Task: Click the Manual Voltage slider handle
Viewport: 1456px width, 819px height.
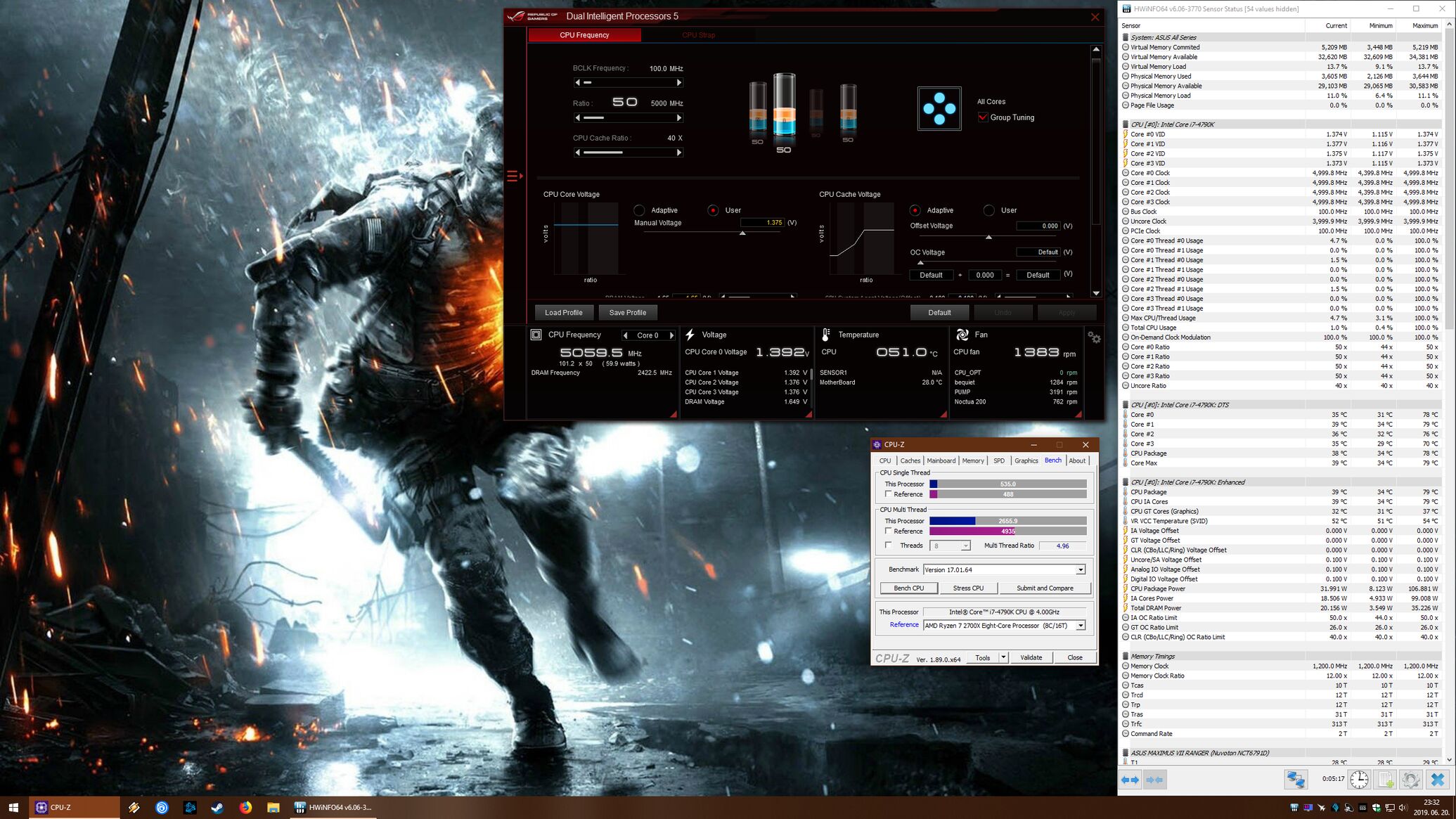Action: point(742,233)
